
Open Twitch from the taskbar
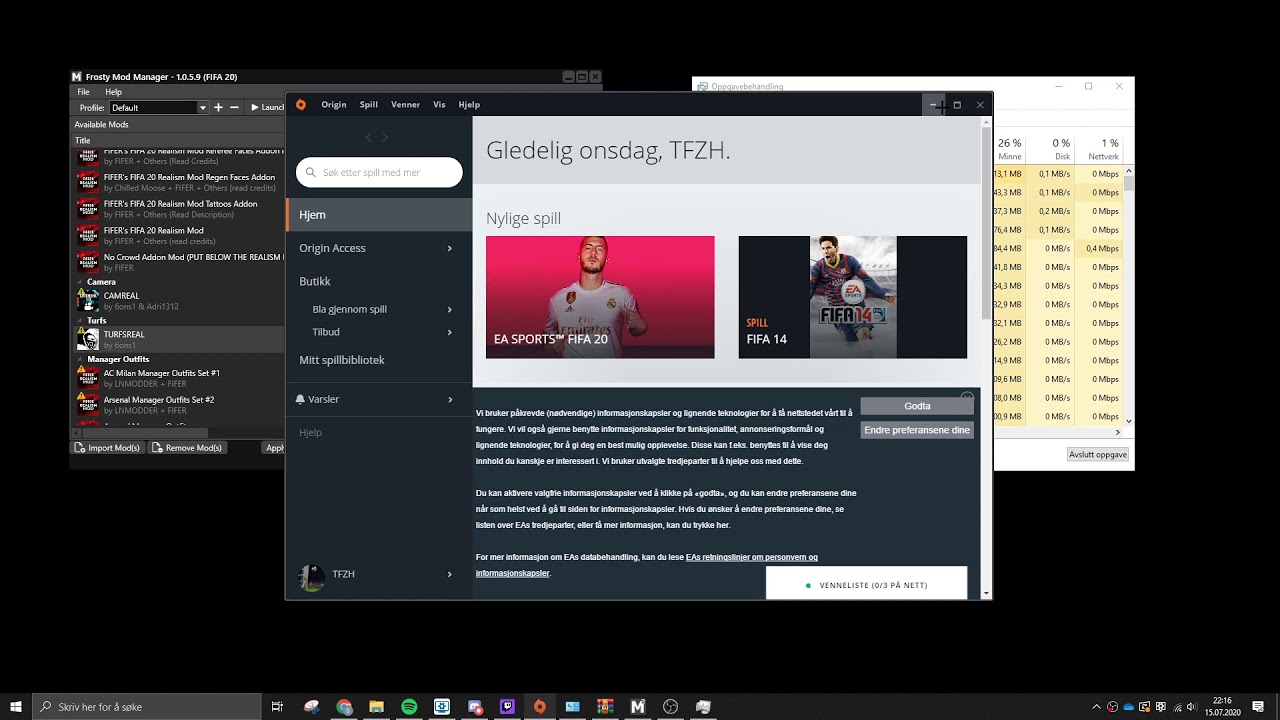(507, 707)
